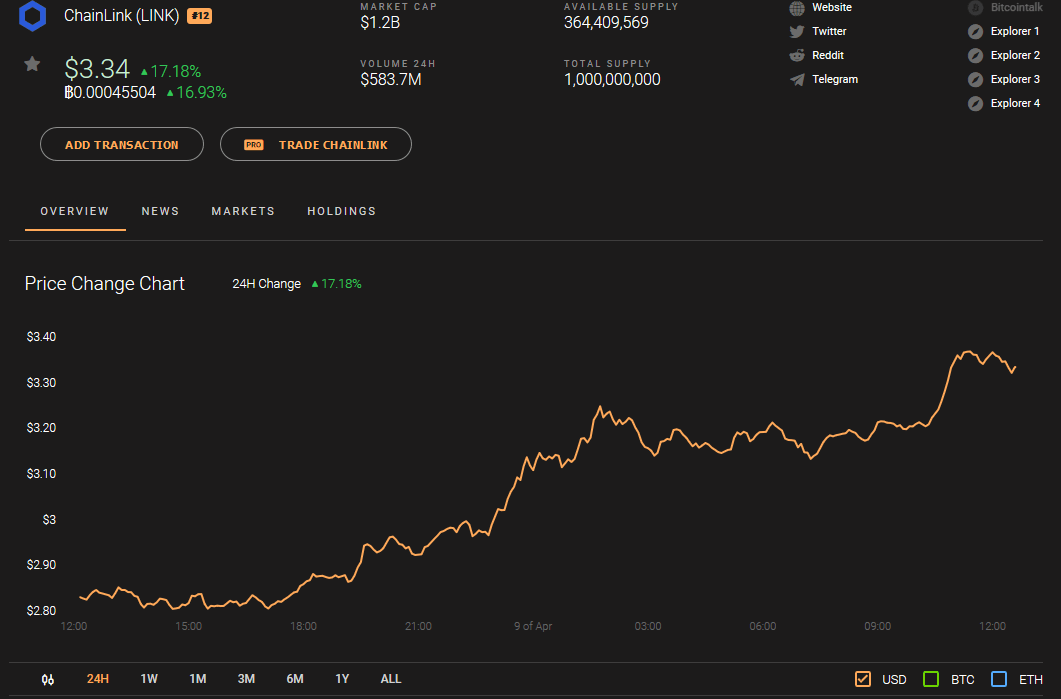Click the ChainLink (LINK) title

coord(122,16)
